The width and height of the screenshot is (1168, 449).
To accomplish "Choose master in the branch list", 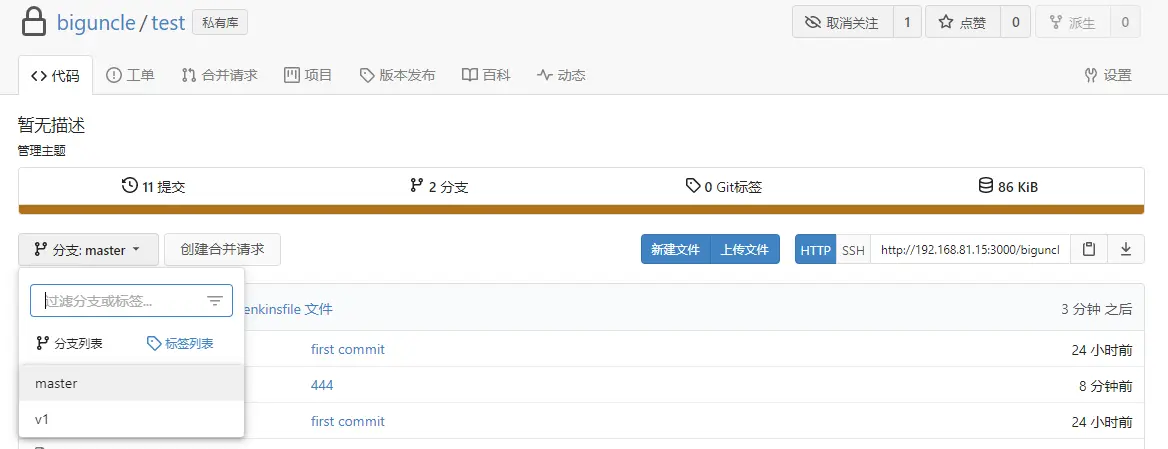I will click(x=56, y=383).
